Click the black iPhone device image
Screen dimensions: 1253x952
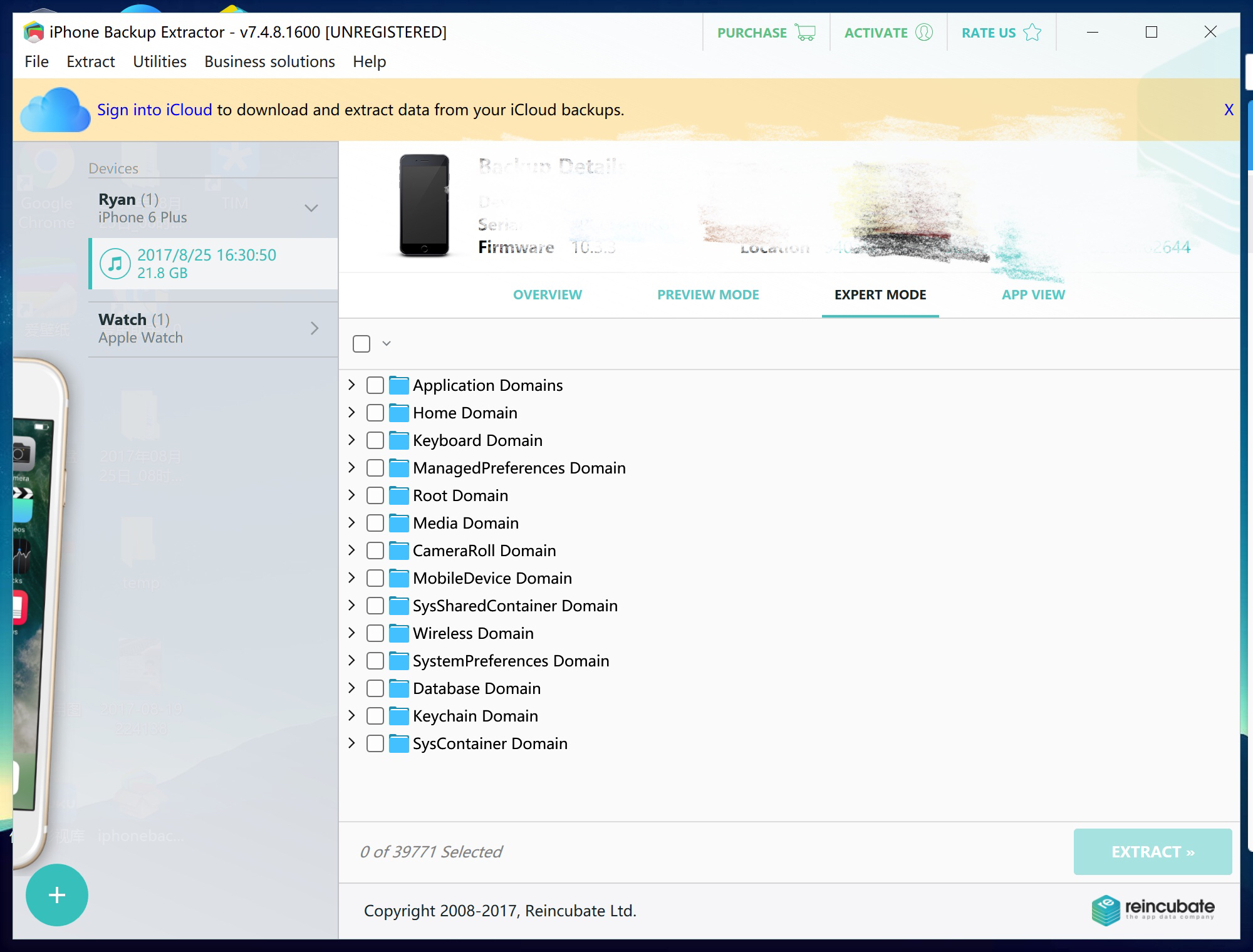tap(424, 205)
